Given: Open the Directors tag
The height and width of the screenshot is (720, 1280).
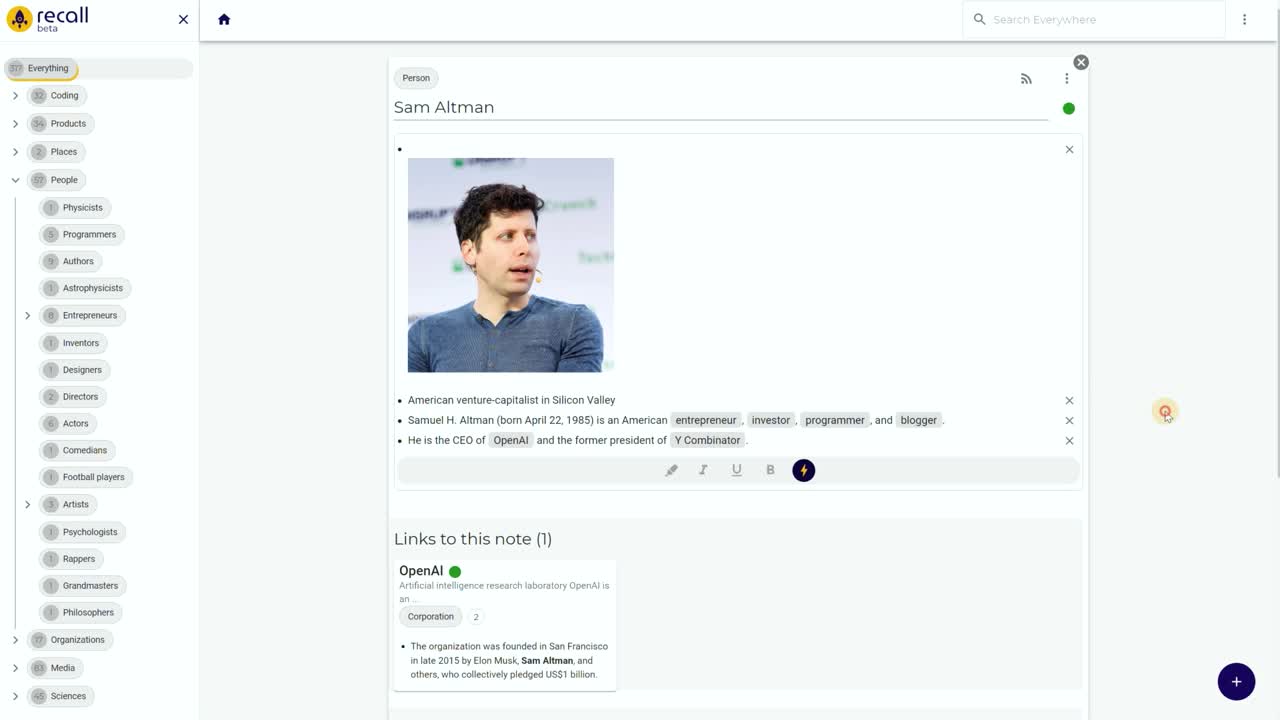Looking at the screenshot, I should click(72, 396).
